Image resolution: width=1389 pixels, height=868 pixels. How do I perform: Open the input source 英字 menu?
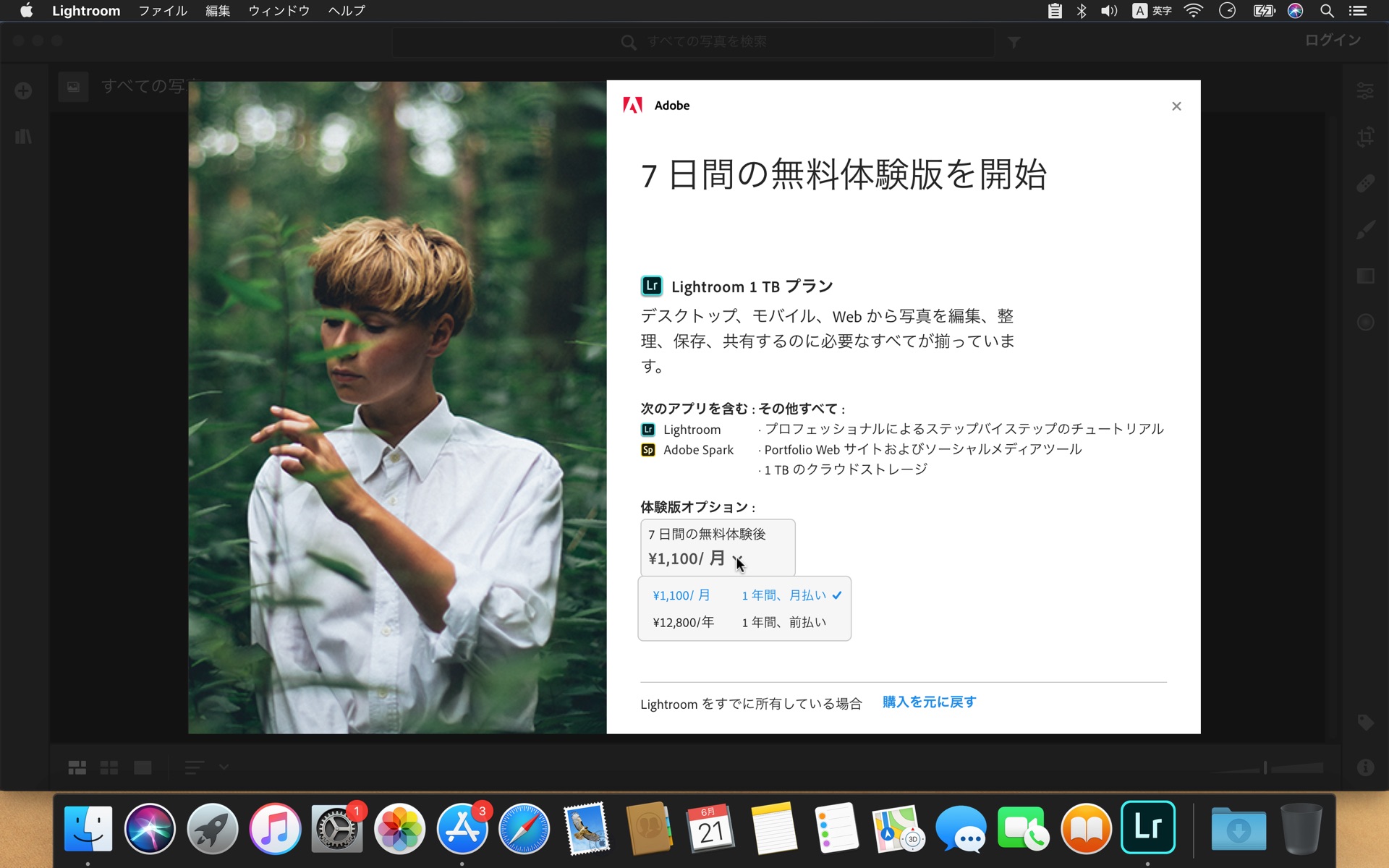click(x=1152, y=11)
